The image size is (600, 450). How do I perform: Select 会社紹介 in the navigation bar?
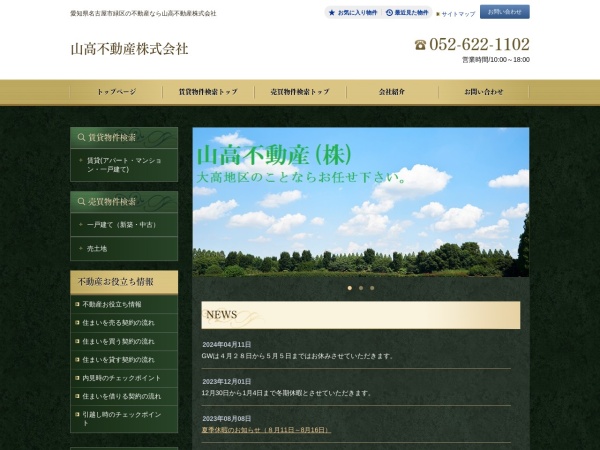(392, 92)
